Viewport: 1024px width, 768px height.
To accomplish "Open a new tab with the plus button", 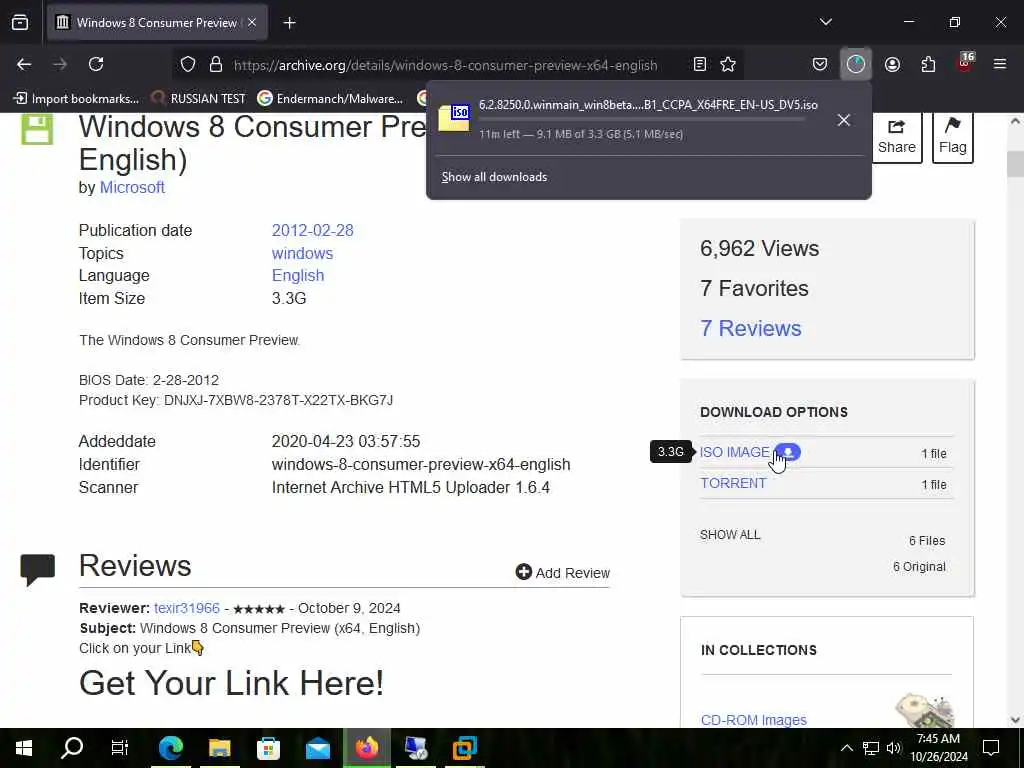I will (289, 23).
